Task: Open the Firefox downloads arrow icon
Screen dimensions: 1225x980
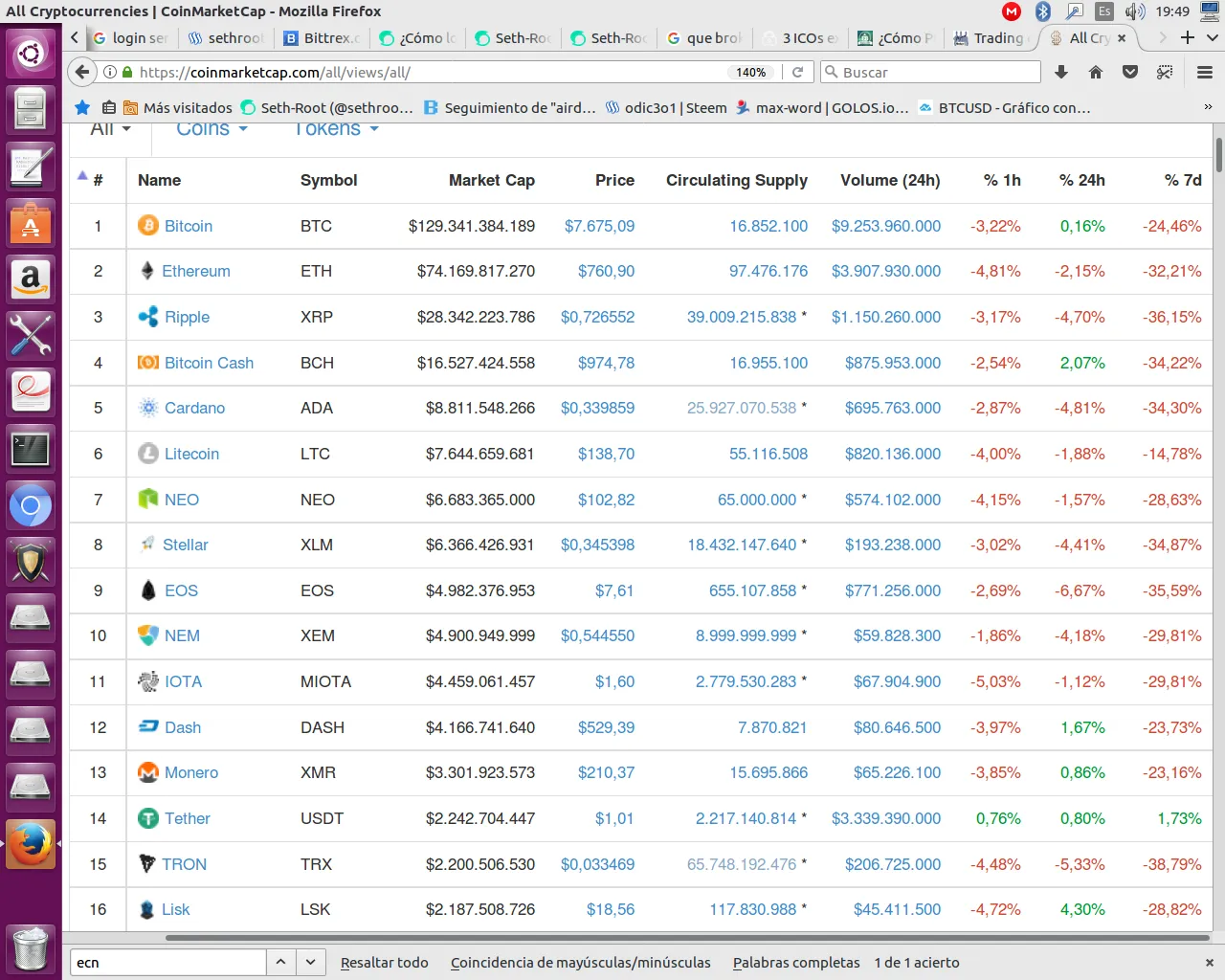Action: point(1061,72)
